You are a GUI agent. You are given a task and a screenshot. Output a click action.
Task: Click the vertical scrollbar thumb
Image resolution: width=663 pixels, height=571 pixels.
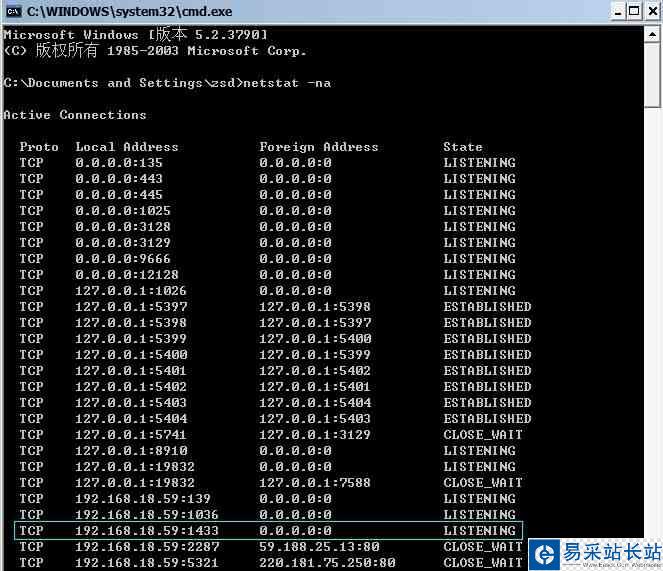pos(653,74)
